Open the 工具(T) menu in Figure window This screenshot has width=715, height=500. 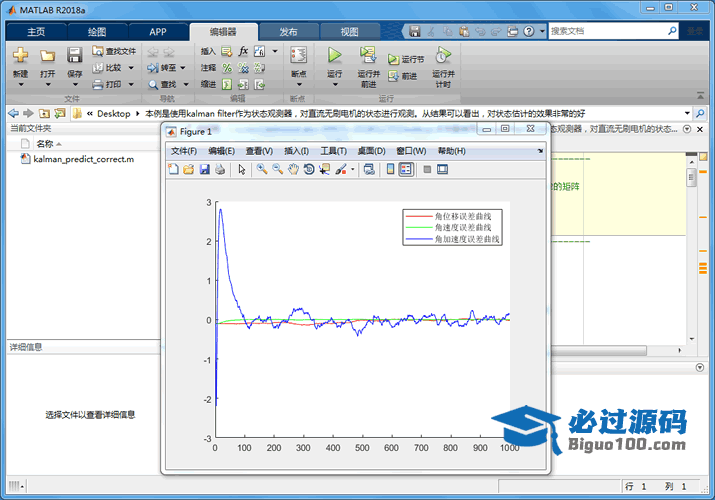[x=333, y=151]
